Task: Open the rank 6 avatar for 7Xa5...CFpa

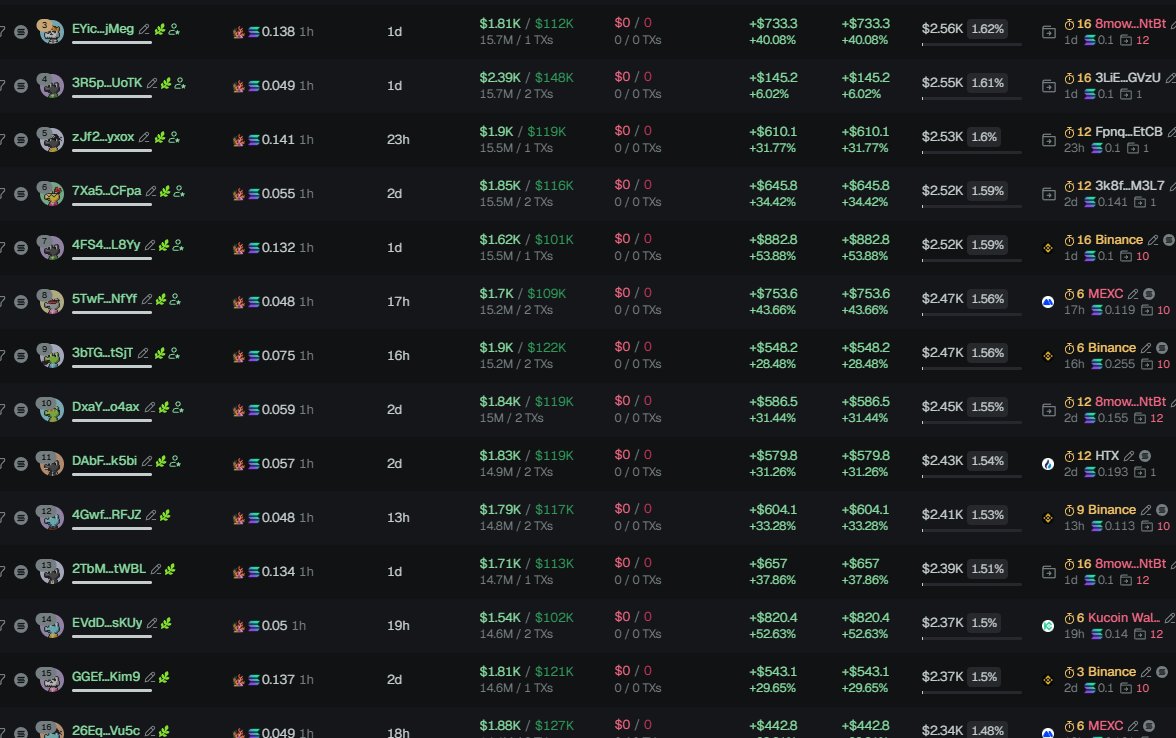Action: click(50, 194)
